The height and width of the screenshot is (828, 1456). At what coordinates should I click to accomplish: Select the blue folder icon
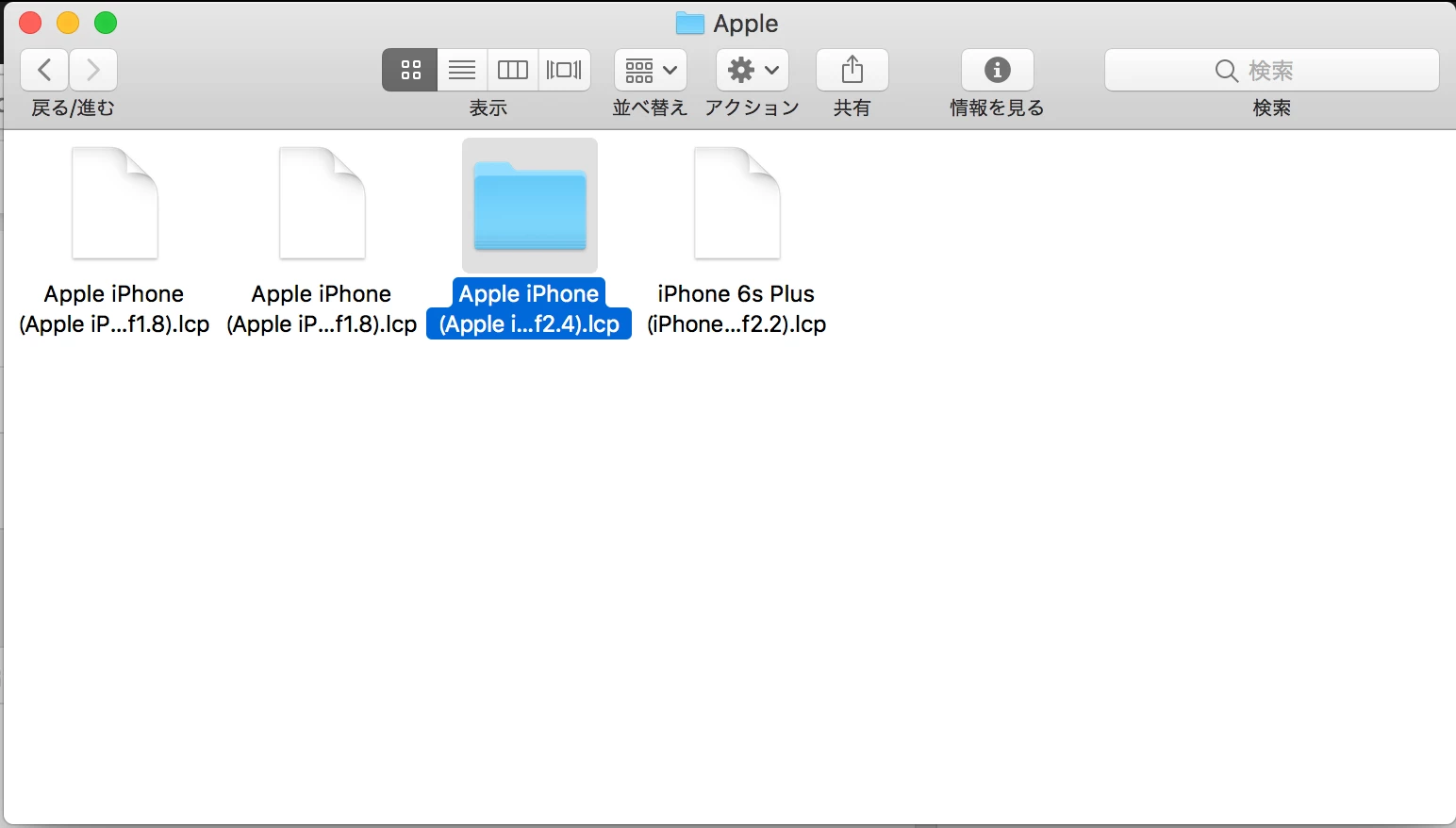coord(530,206)
